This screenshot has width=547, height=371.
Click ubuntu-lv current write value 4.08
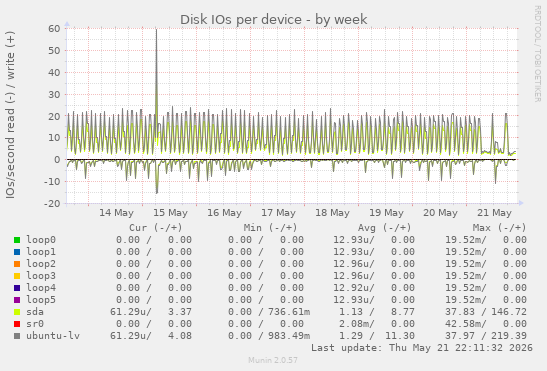180,335
